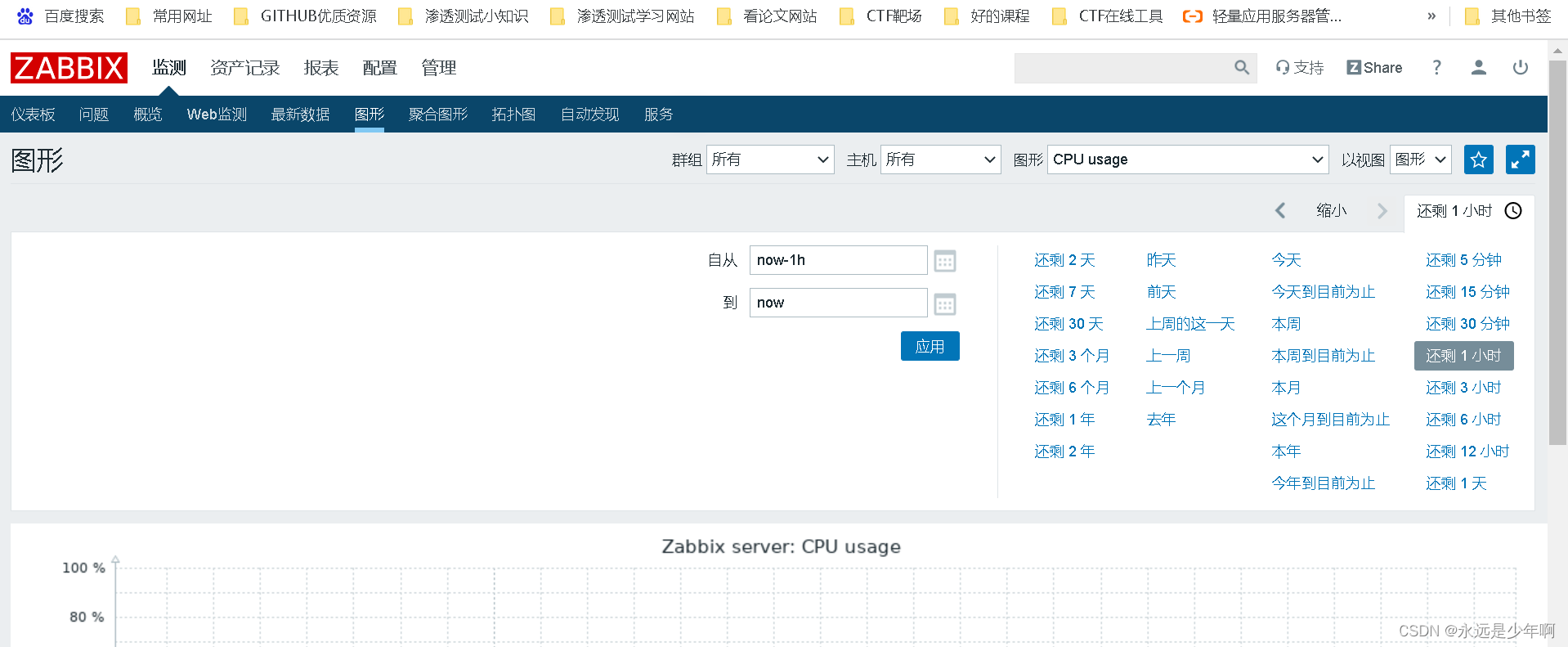Open calendar picker for 到 field
Screen dimensions: 1568x647
(945, 304)
